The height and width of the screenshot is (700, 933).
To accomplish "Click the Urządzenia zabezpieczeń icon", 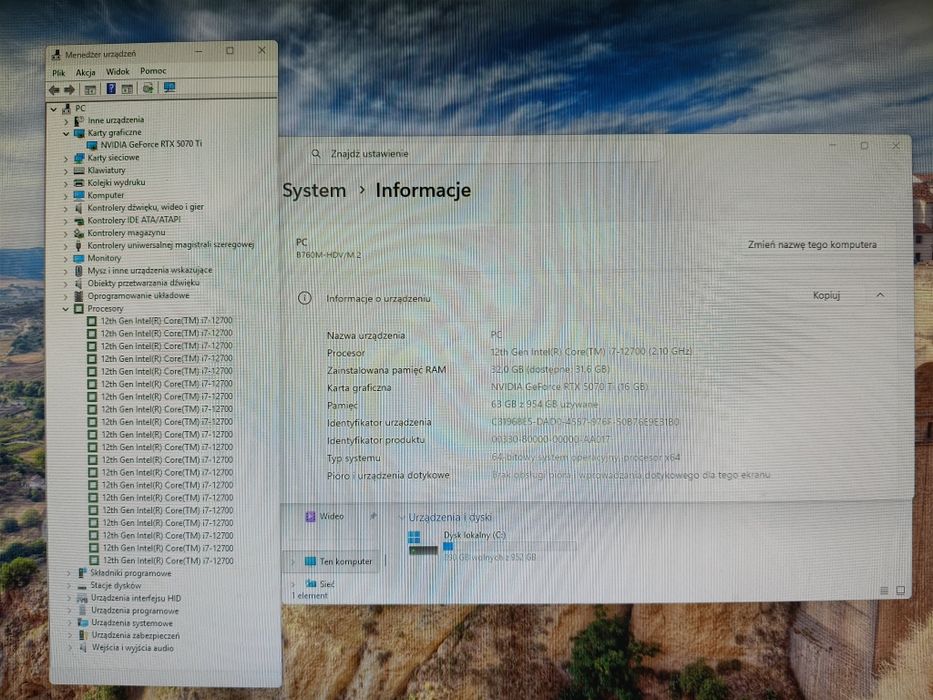I will (x=83, y=636).
